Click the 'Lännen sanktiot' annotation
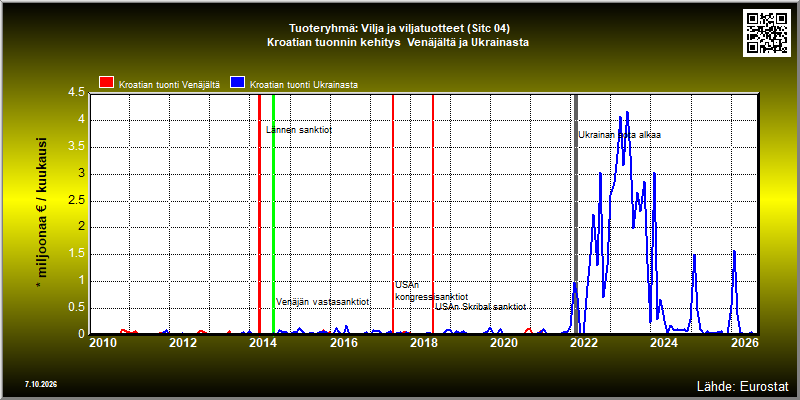 point(299,130)
